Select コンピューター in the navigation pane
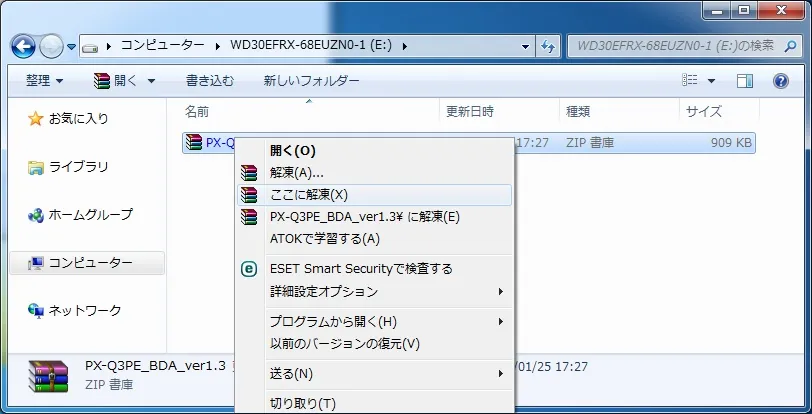Screen dimensions: 812x414 click(x=87, y=263)
